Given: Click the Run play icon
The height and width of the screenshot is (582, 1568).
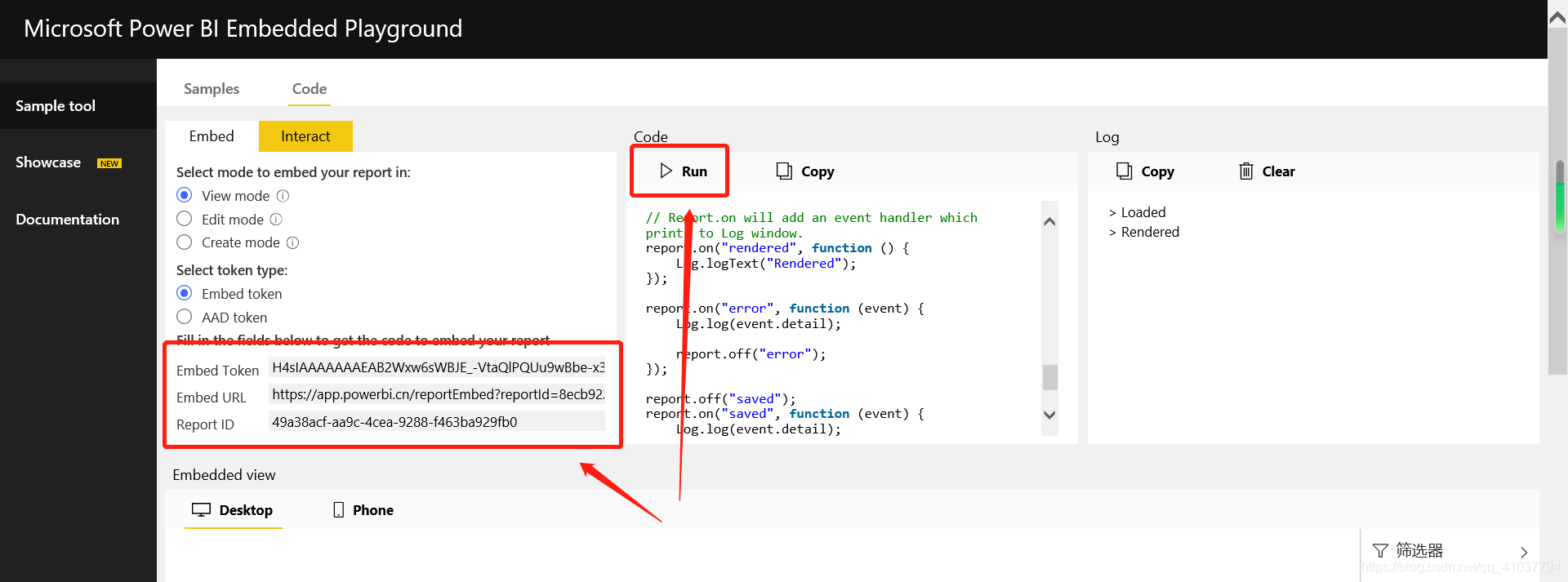Looking at the screenshot, I should pyautogui.click(x=666, y=171).
